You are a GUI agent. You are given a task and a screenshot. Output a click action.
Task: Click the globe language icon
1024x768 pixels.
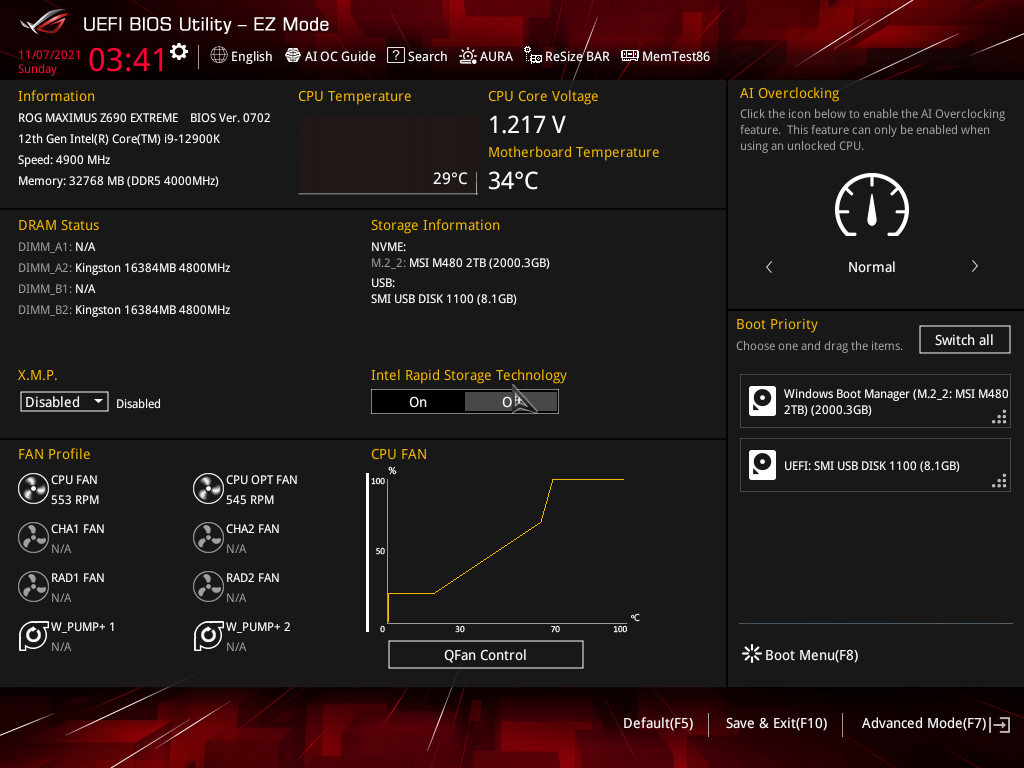pyautogui.click(x=219, y=56)
